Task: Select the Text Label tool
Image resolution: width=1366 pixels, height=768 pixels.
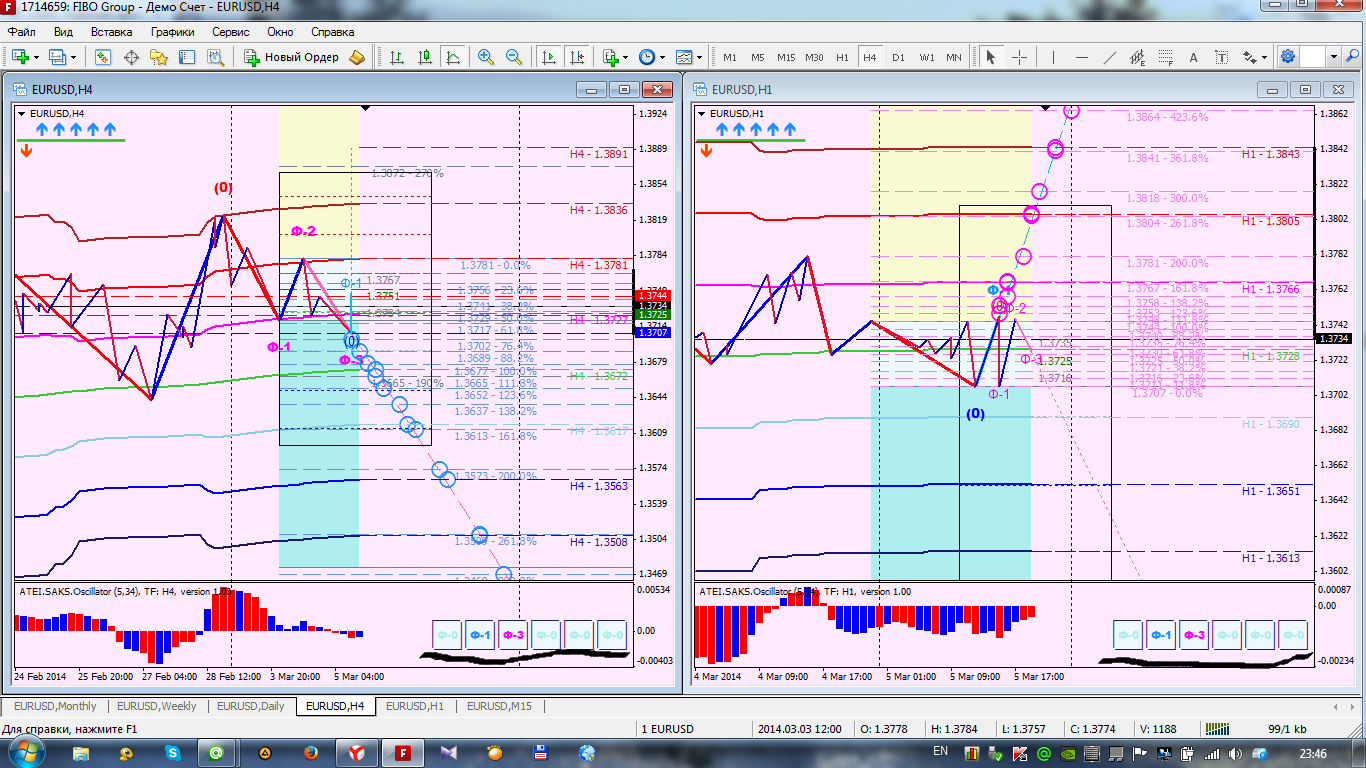Action: [1222, 57]
